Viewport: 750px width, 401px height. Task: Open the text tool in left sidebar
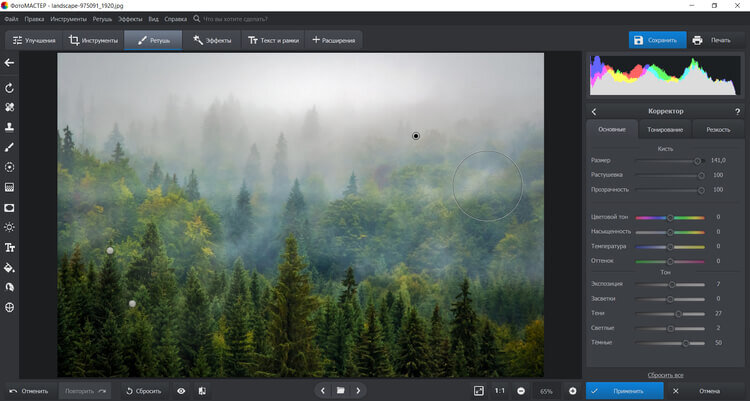tap(9, 247)
